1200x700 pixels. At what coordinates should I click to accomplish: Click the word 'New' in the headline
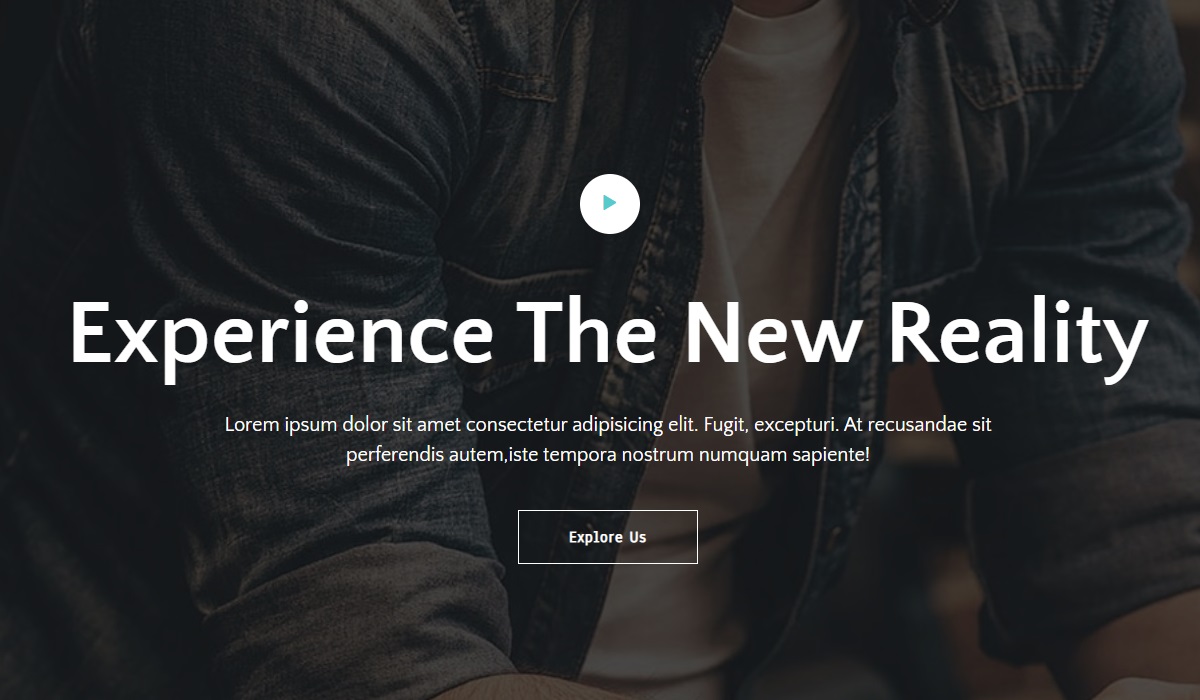coord(771,332)
